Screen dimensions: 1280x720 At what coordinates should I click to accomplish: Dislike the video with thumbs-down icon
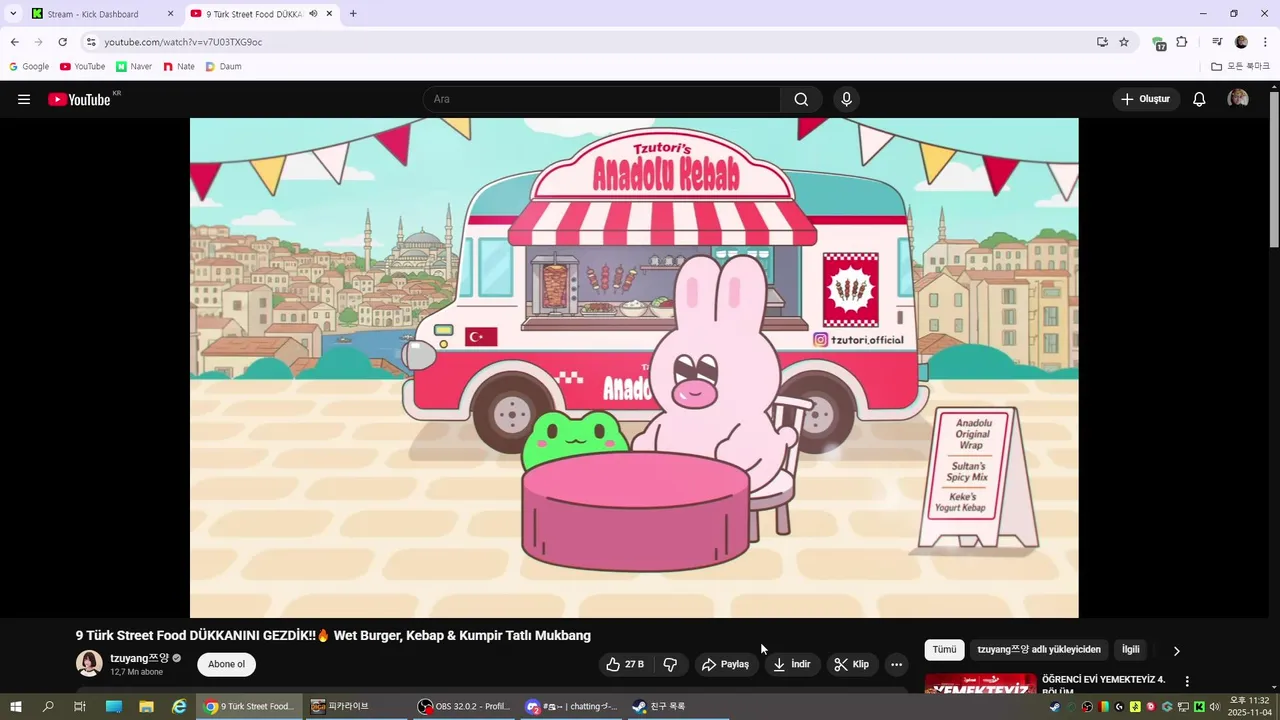[671, 664]
